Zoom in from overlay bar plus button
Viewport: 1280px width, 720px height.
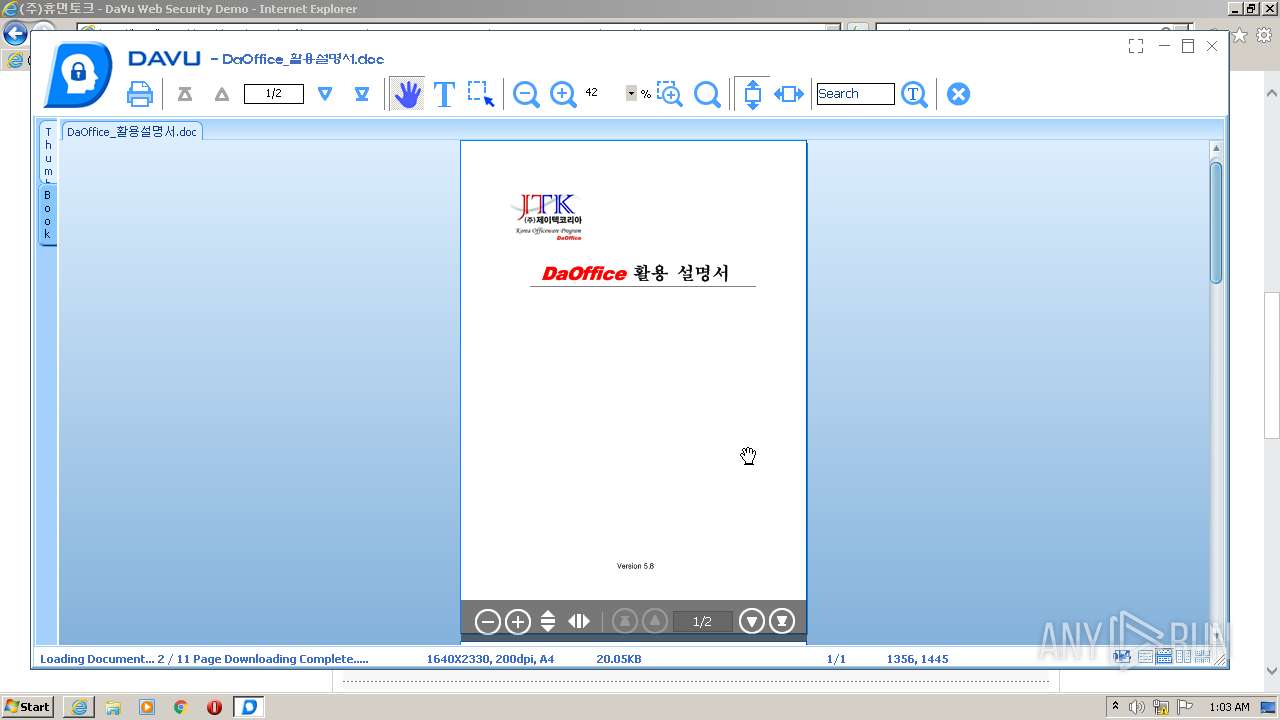[517, 622]
